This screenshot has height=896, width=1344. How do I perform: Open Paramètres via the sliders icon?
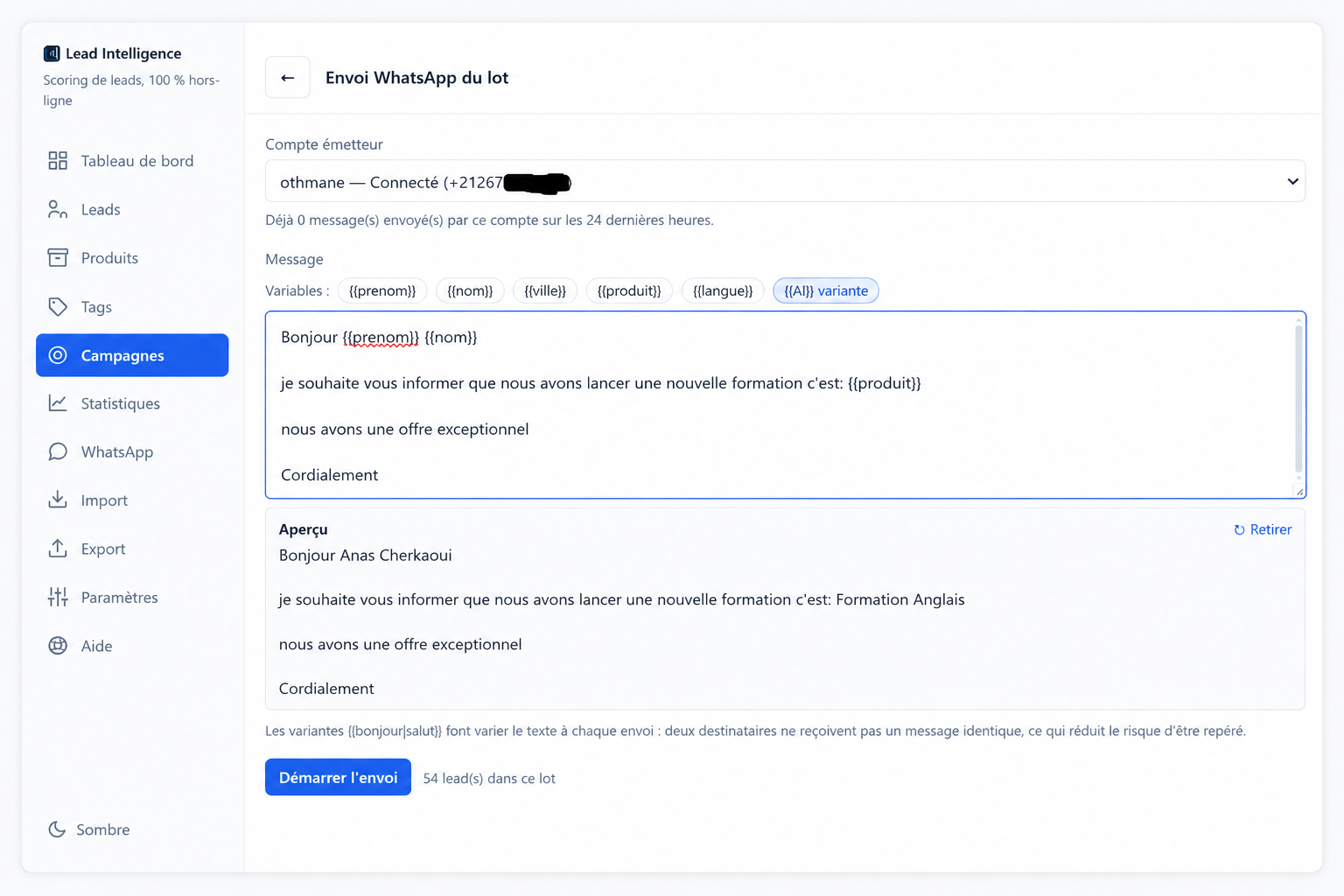point(58,597)
